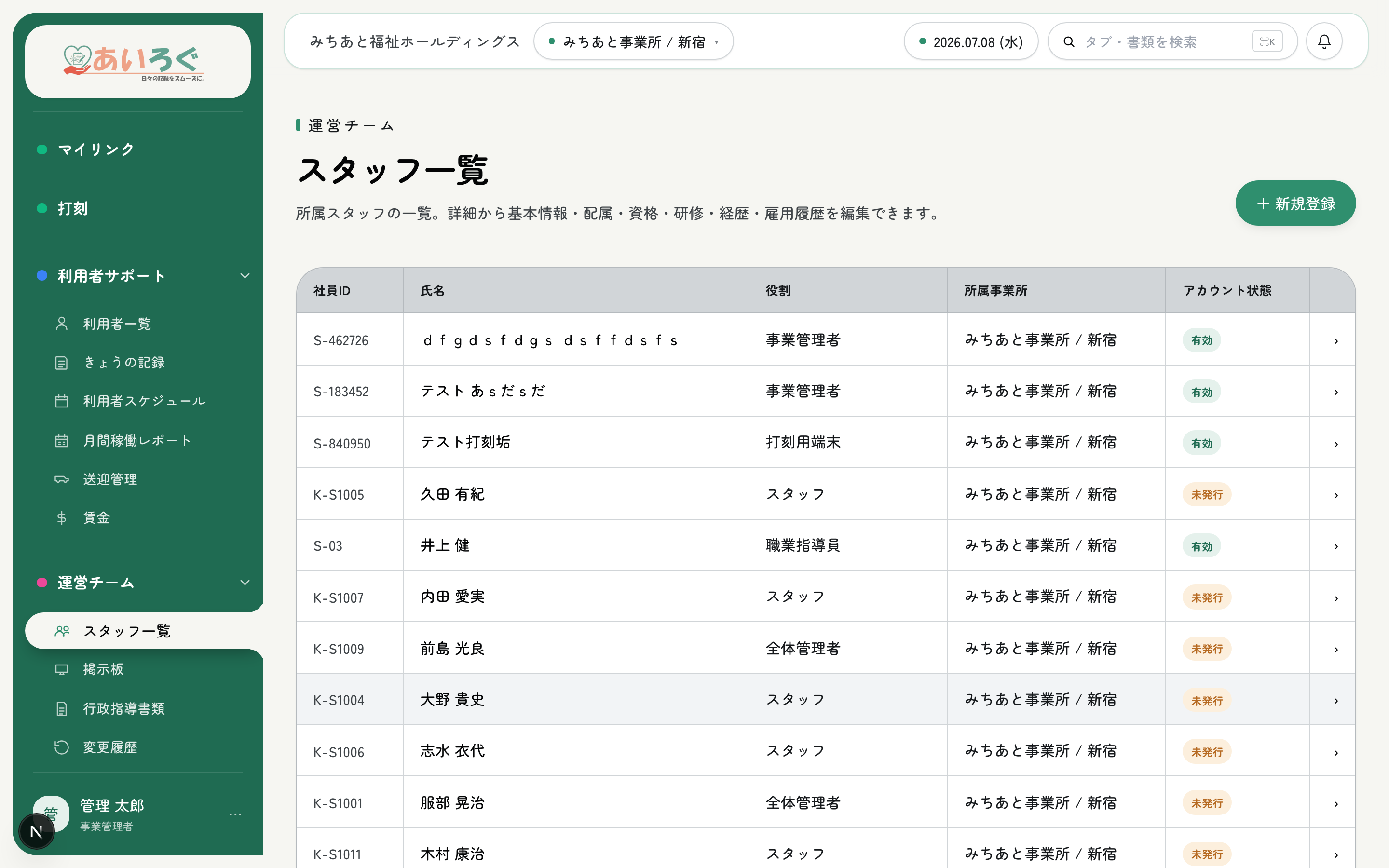Click role 職業指導員
The image size is (1389, 868).
[803, 545]
